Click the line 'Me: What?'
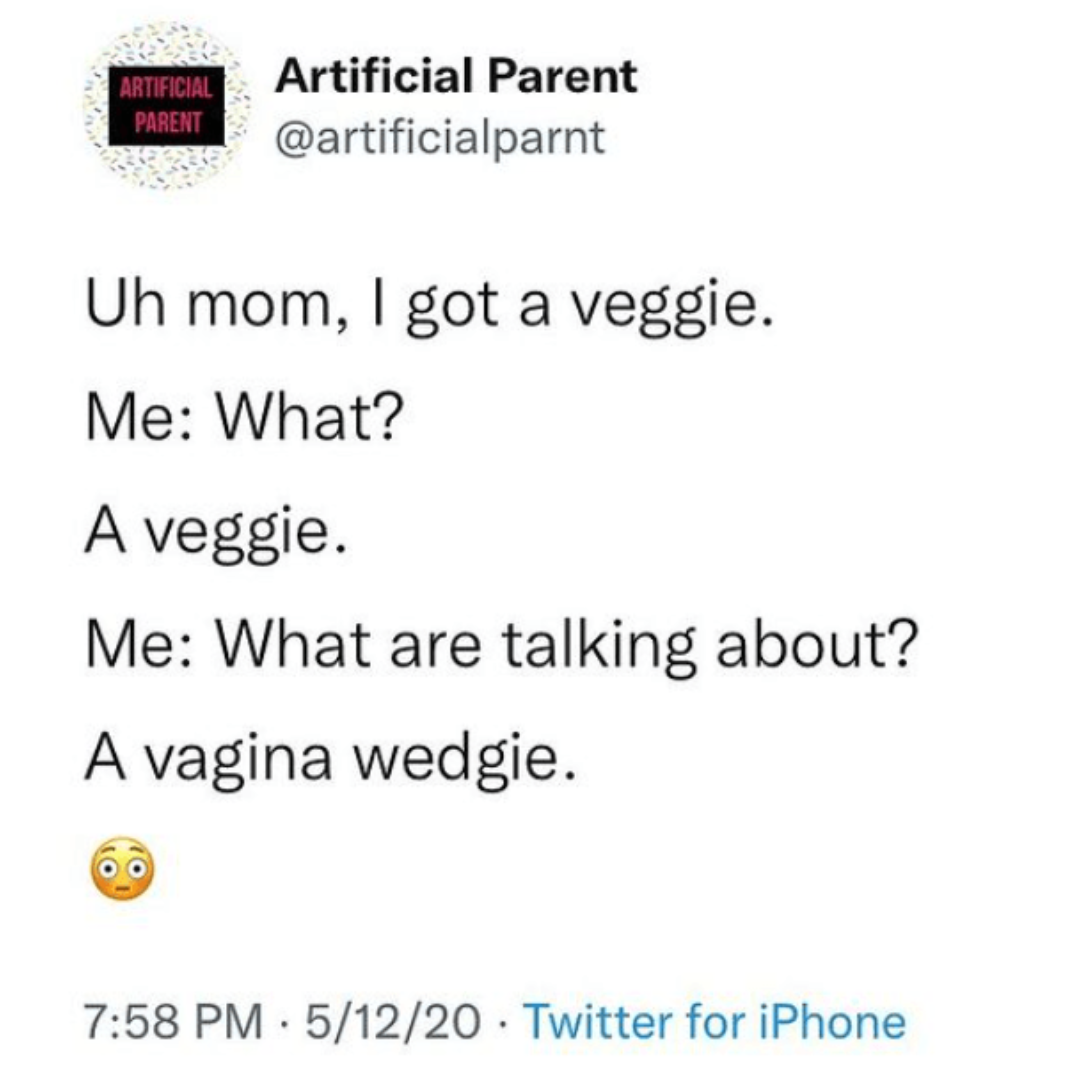Screen dimensions: 1080x1080 click(x=245, y=418)
